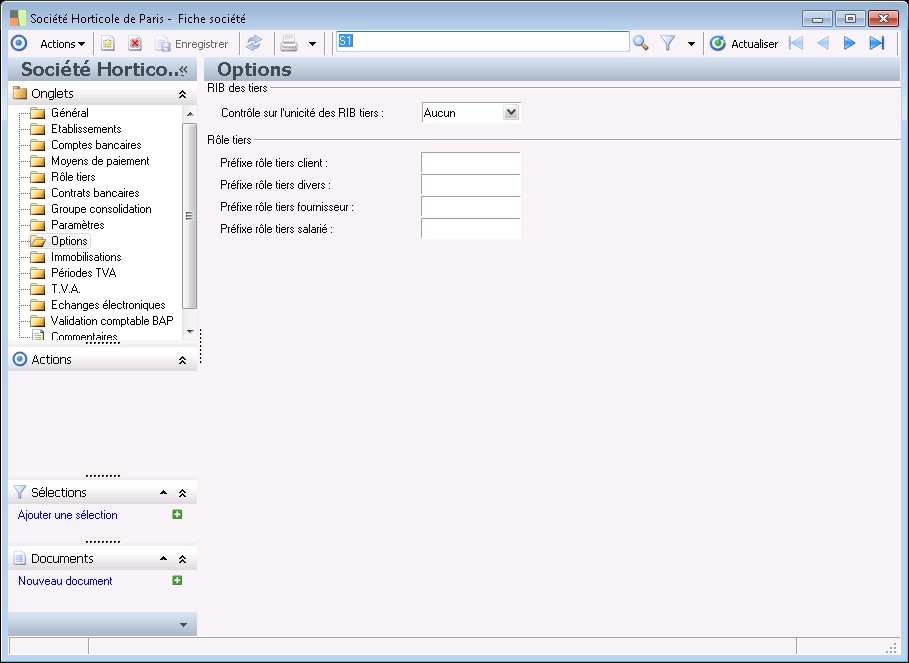Collapse the Documents section double chevron
The width and height of the screenshot is (909, 663).
pos(183,559)
